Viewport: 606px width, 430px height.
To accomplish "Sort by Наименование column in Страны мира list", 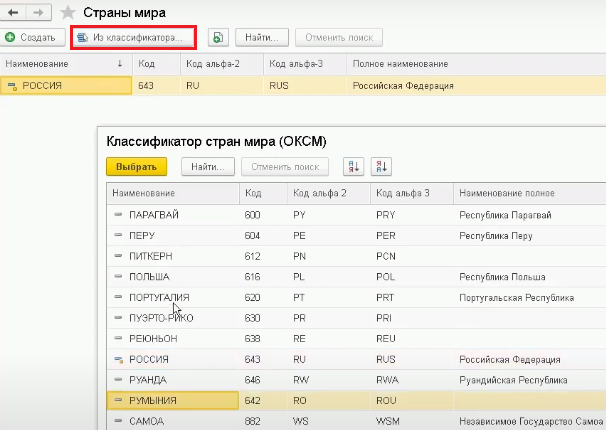I will 66,64.
